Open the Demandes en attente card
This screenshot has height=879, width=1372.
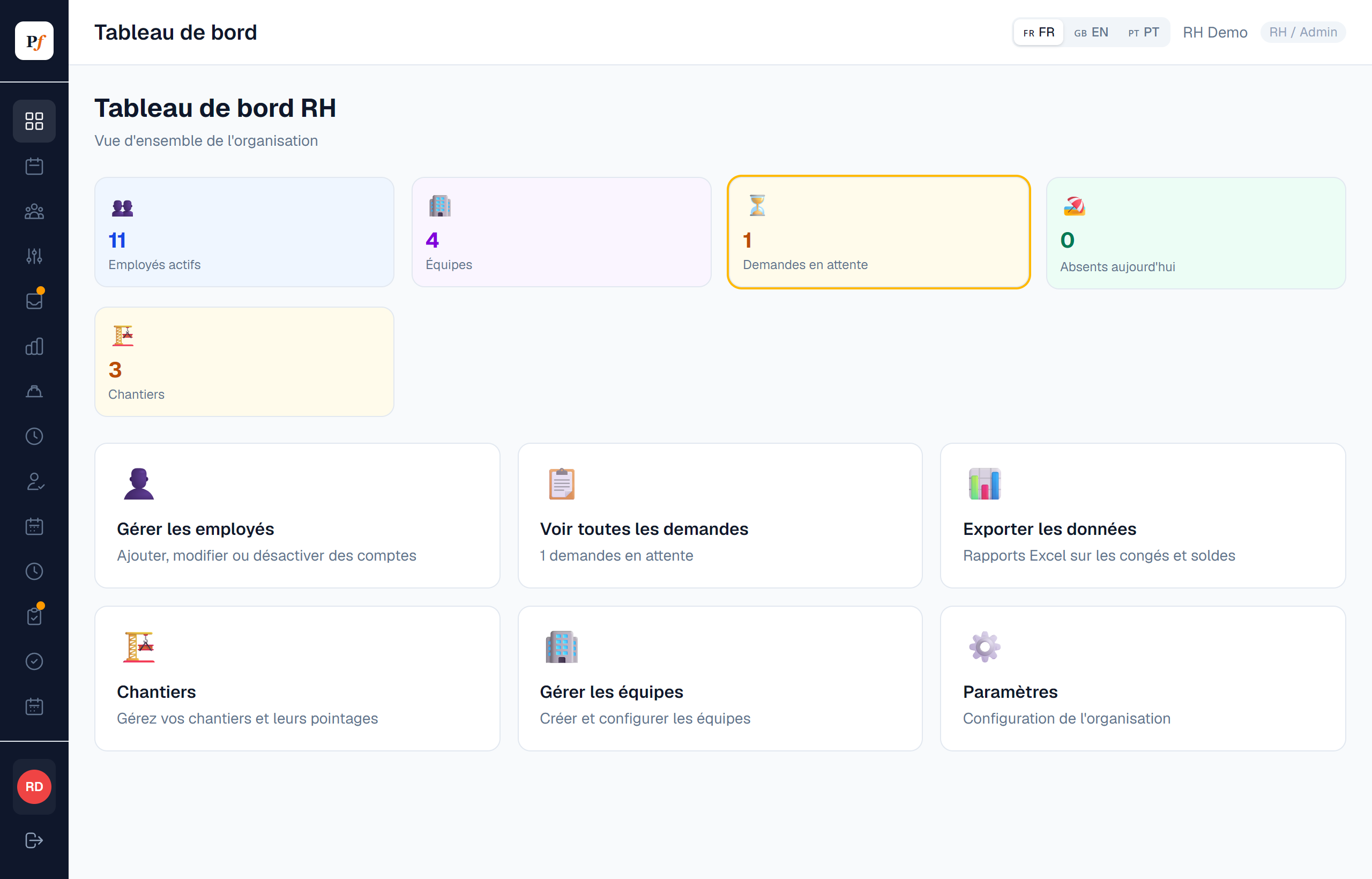[x=879, y=232]
